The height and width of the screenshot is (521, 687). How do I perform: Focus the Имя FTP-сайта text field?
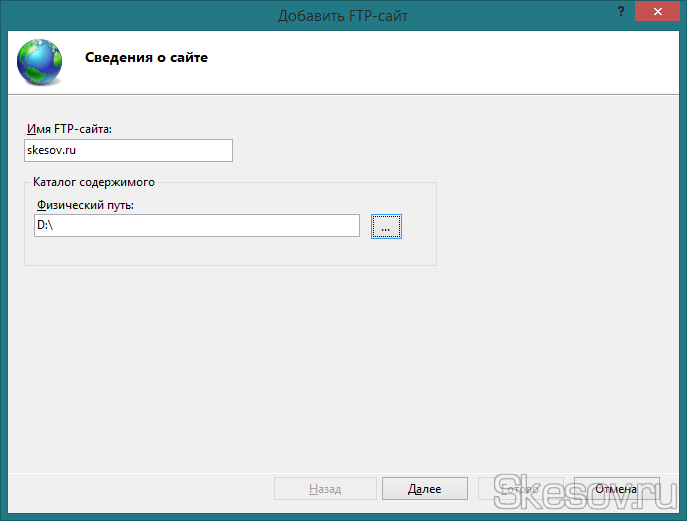tap(128, 150)
